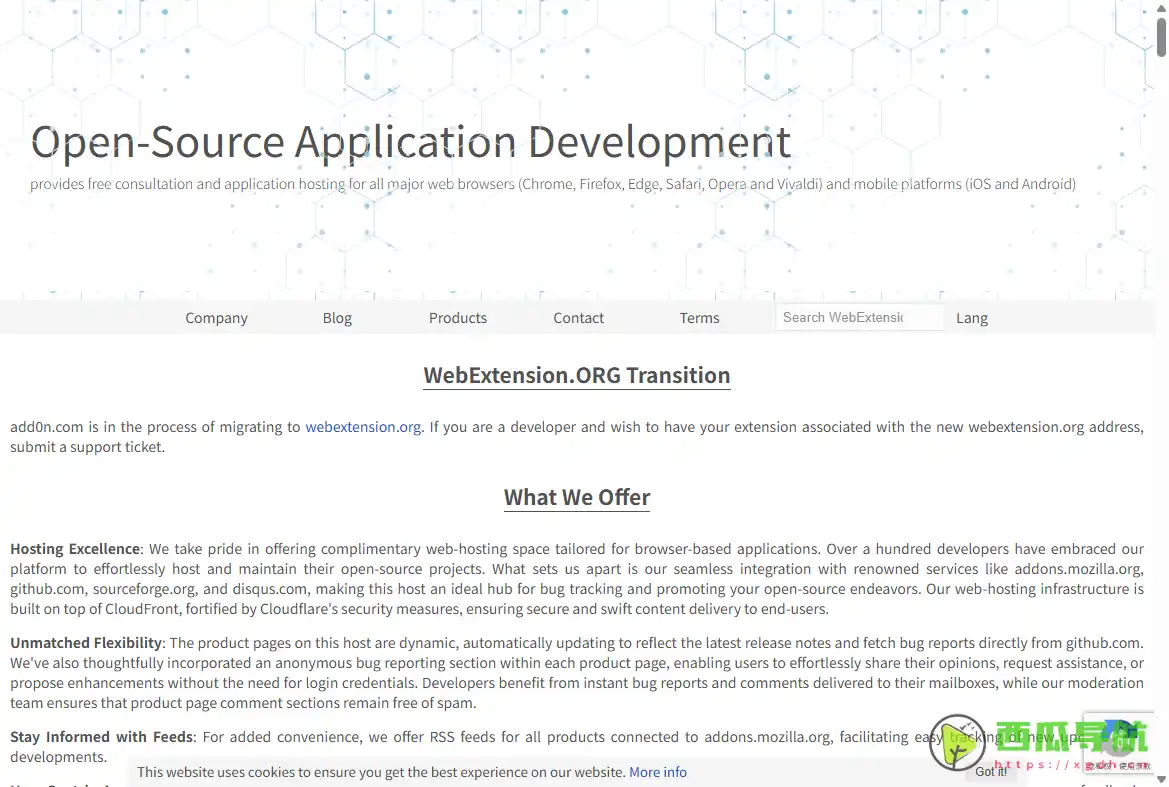Viewport: 1169px width, 787px height.
Task: Click the Search WebExtension input field
Action: 858,317
